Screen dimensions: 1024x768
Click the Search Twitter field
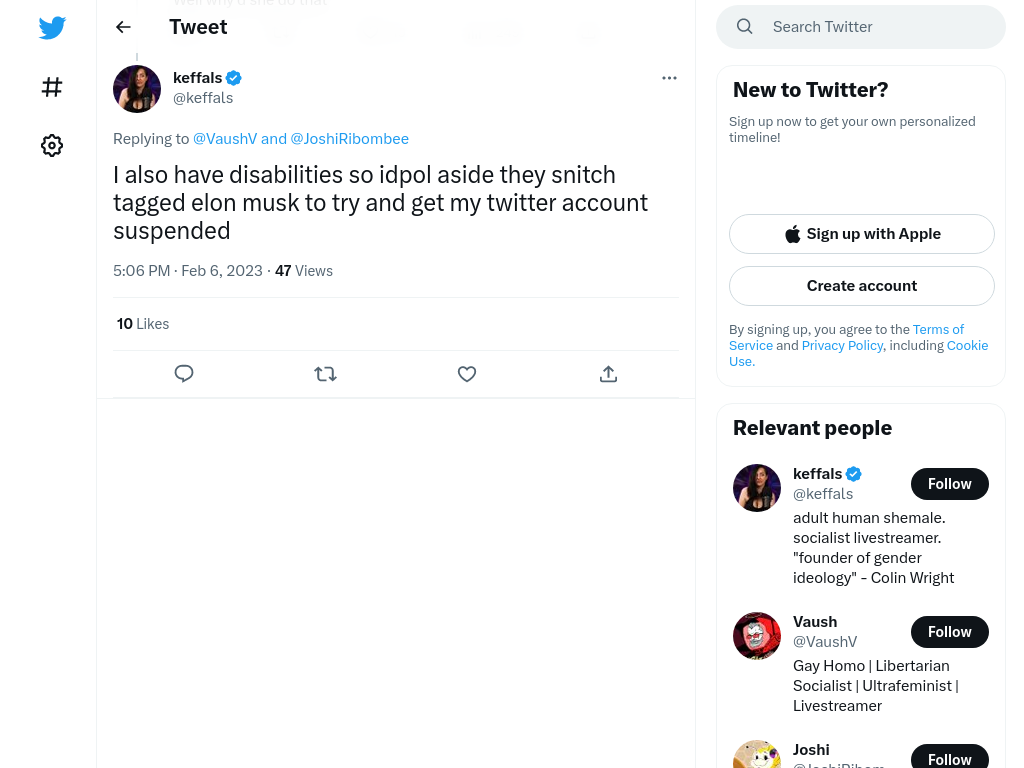tap(861, 27)
